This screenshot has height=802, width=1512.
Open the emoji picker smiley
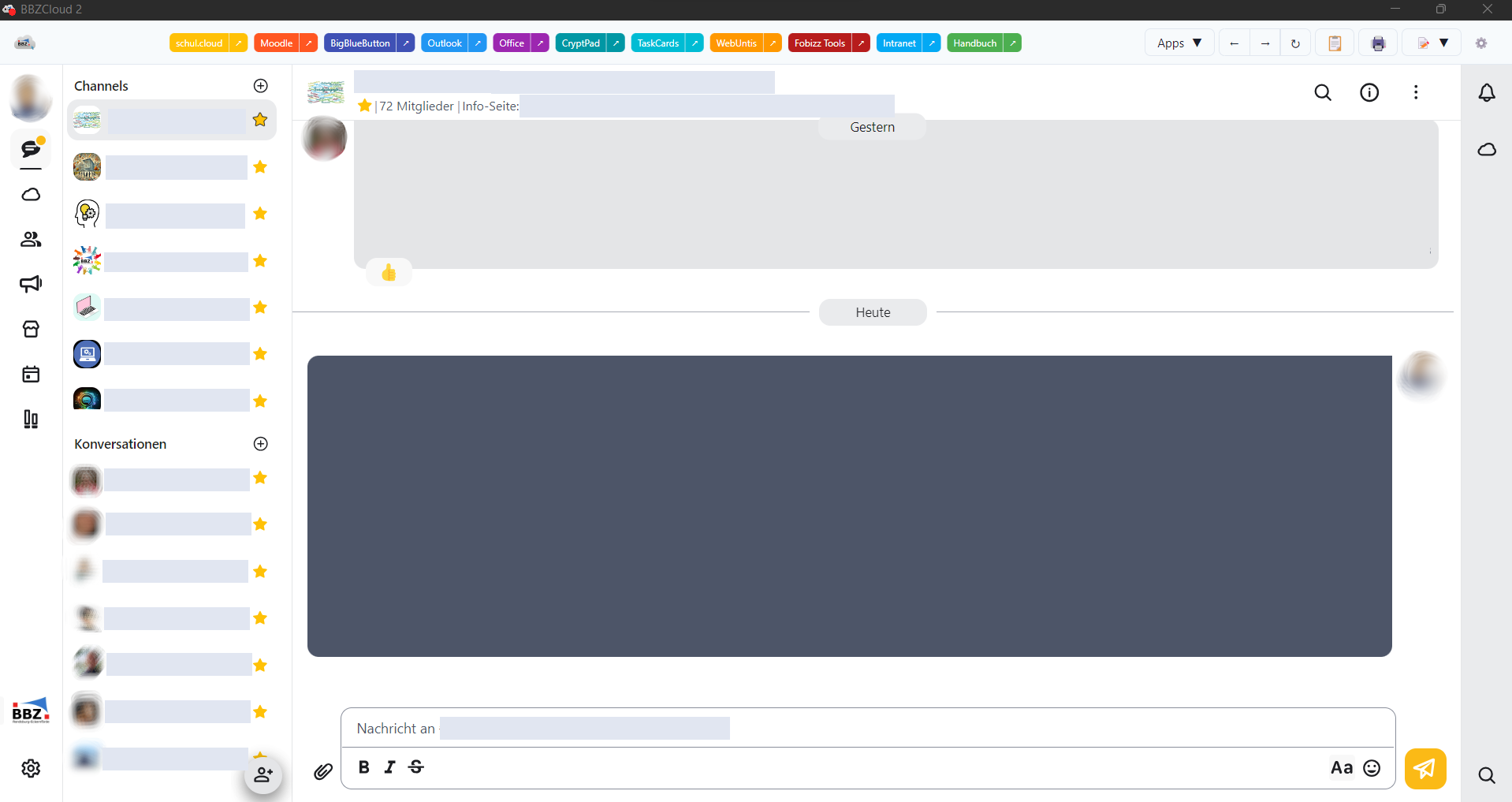1372,768
